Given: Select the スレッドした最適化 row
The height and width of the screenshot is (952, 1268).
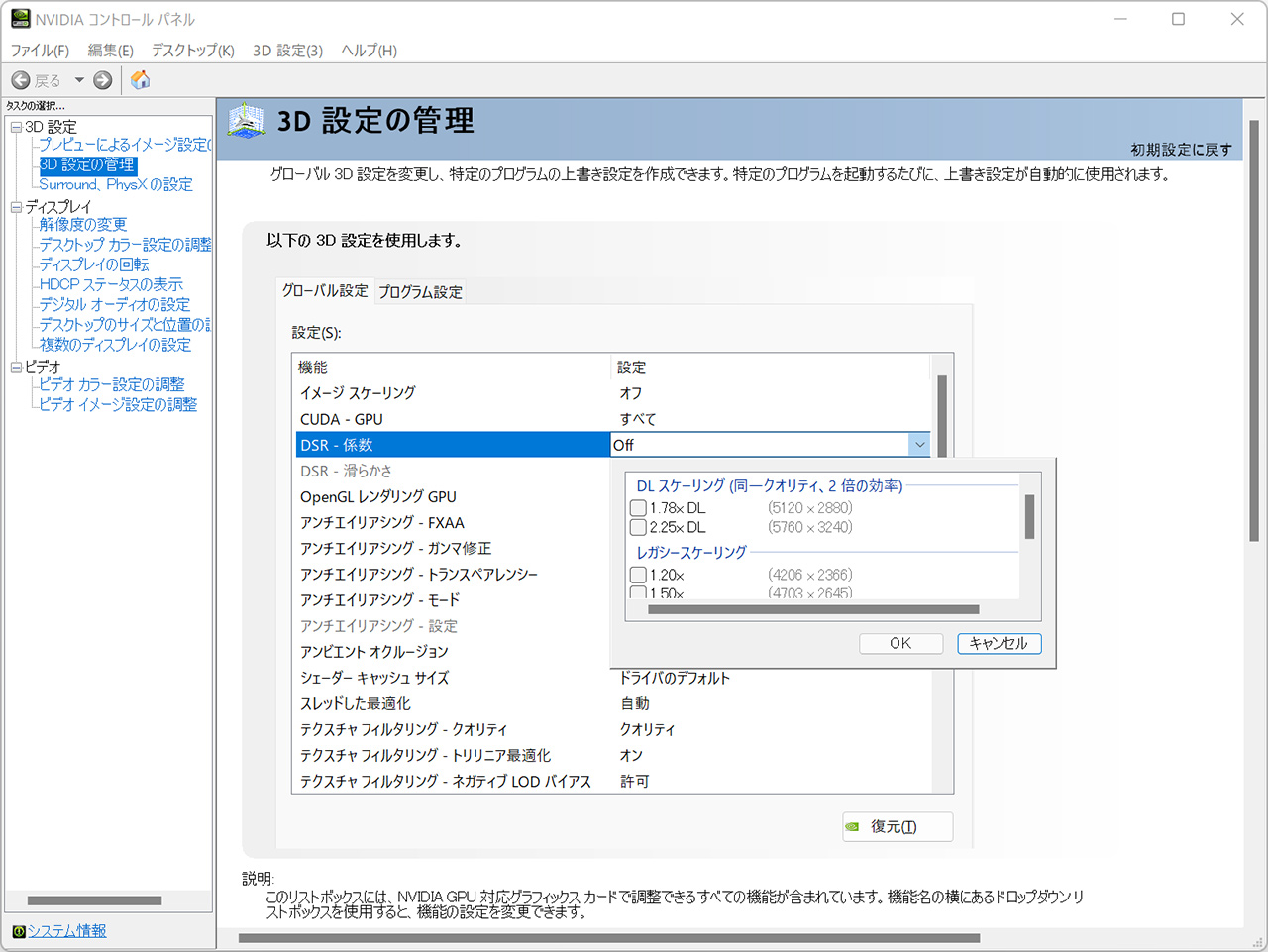Looking at the screenshot, I should click(x=613, y=703).
